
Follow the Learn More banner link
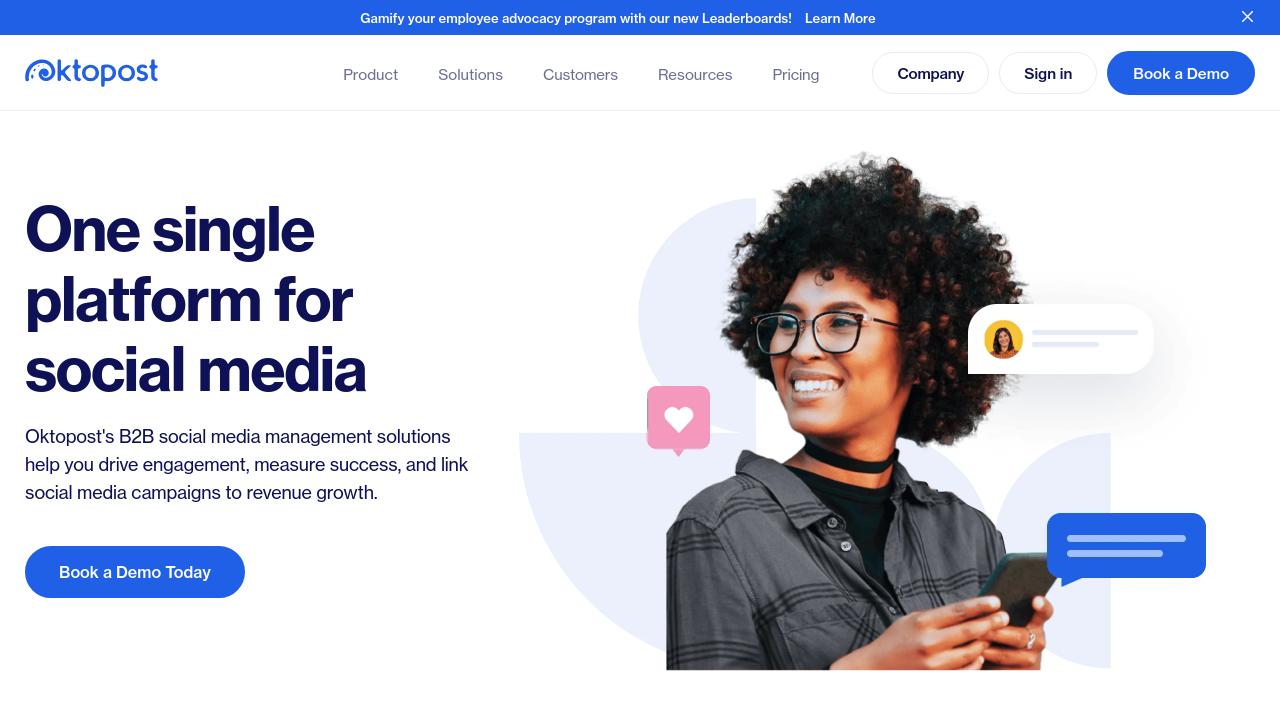click(x=840, y=18)
